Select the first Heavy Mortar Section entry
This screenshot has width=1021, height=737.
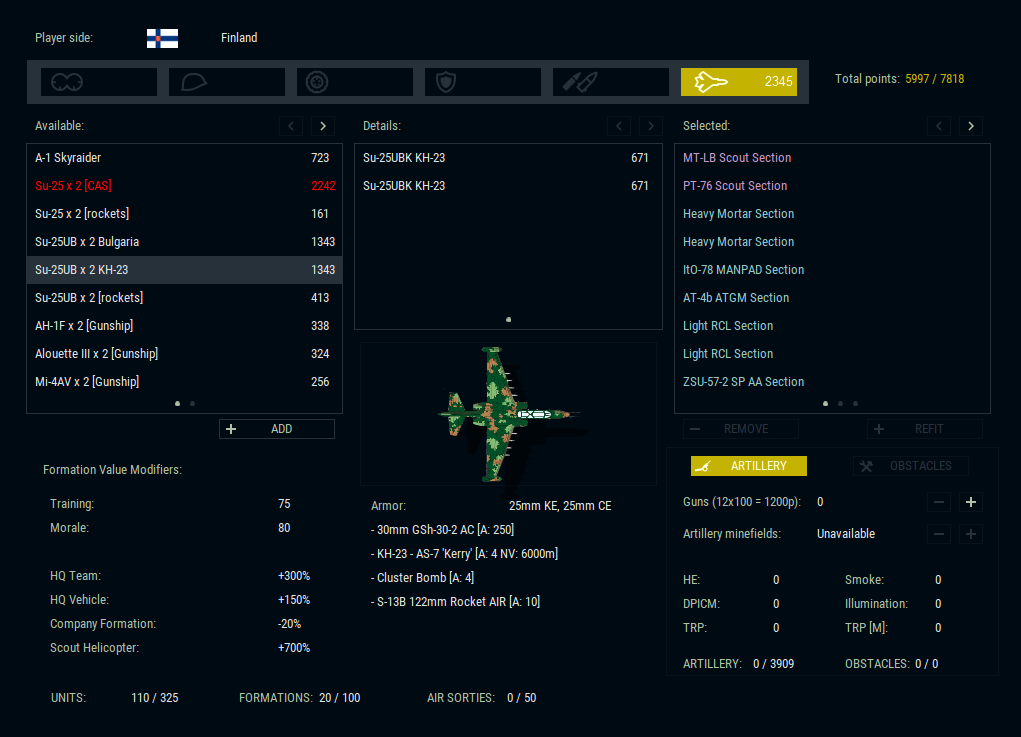tap(832, 214)
